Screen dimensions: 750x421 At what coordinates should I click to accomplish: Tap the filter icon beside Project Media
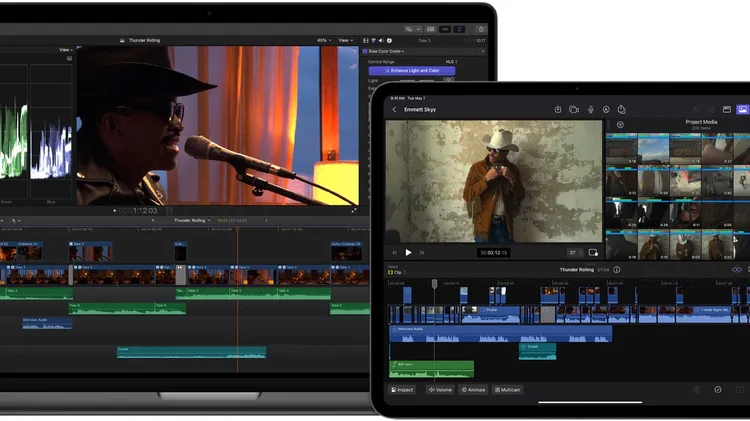click(620, 124)
